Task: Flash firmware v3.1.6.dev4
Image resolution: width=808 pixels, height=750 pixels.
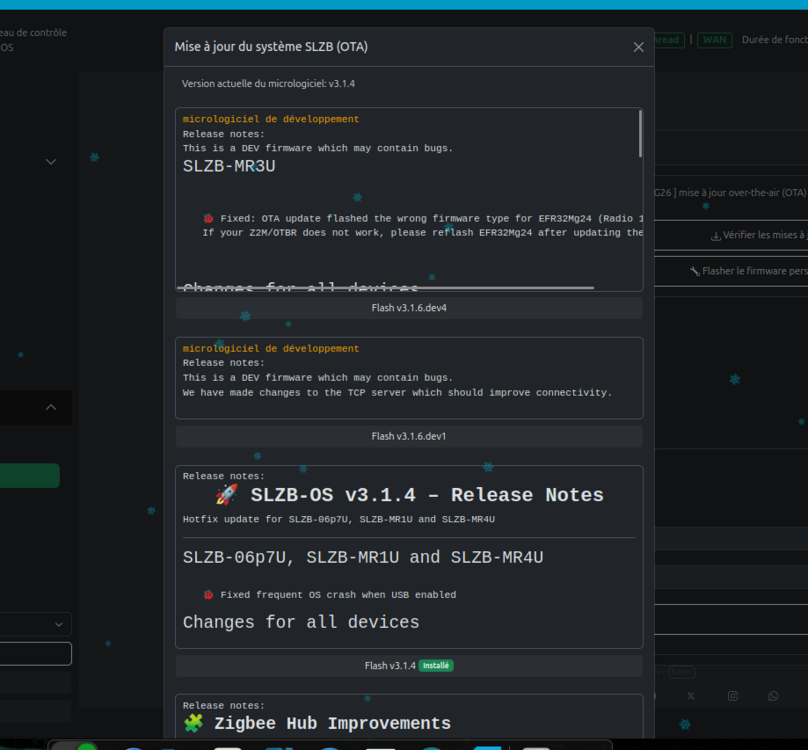Action: (x=409, y=308)
